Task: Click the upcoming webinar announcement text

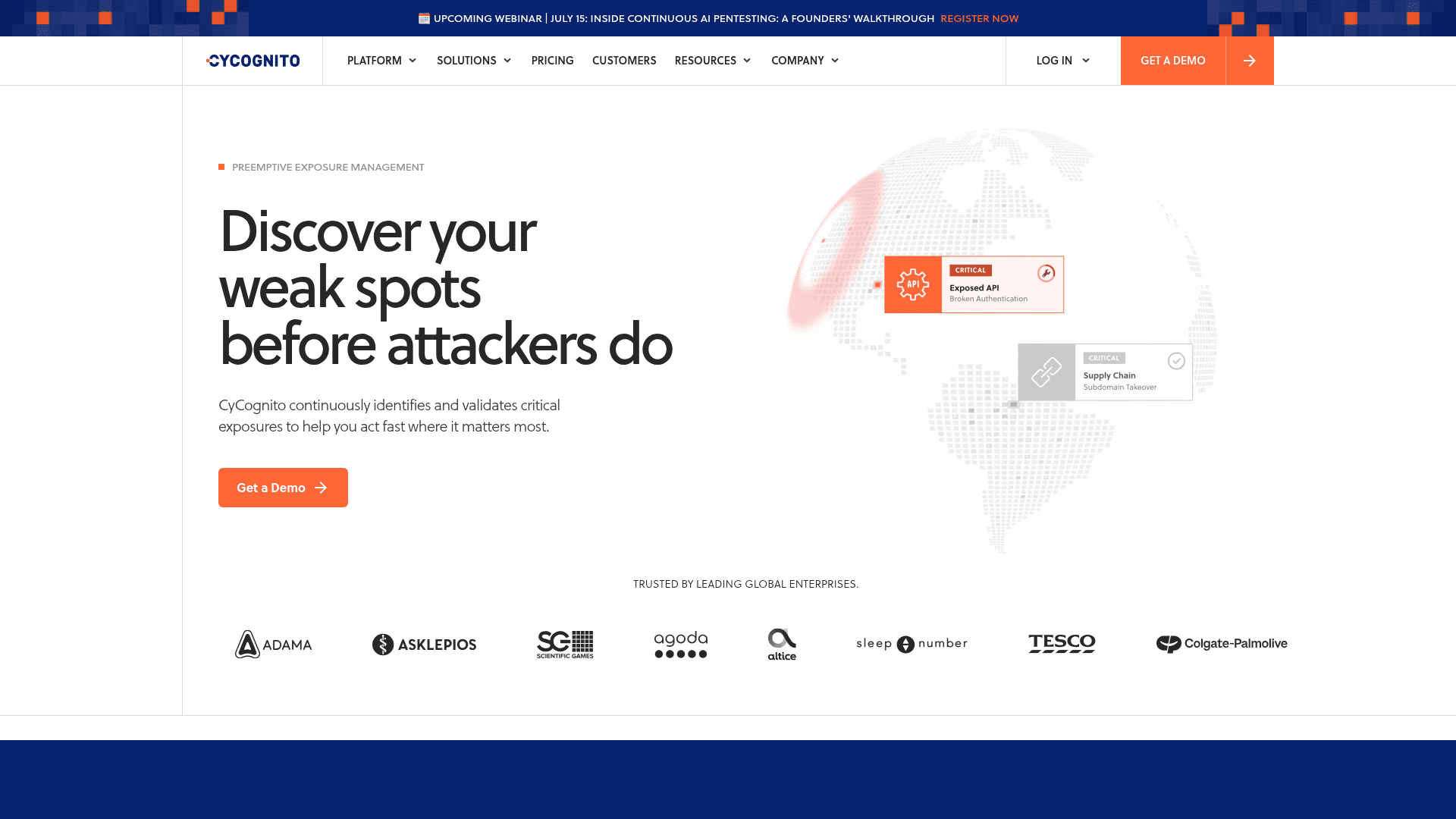Action: tap(684, 18)
